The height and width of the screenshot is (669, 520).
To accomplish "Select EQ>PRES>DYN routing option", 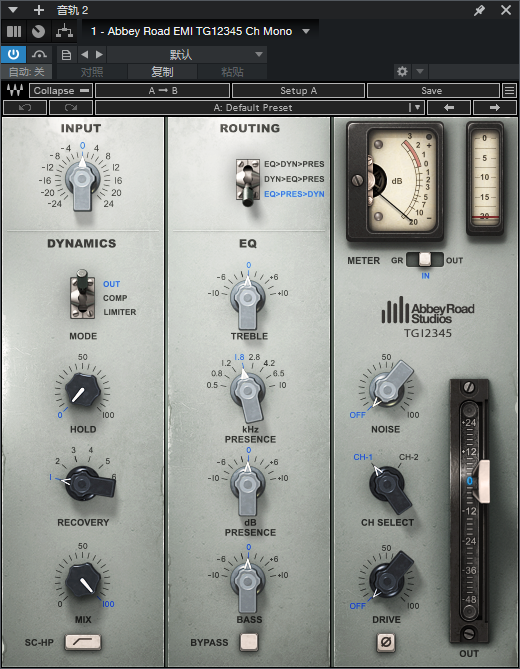I will [294, 194].
